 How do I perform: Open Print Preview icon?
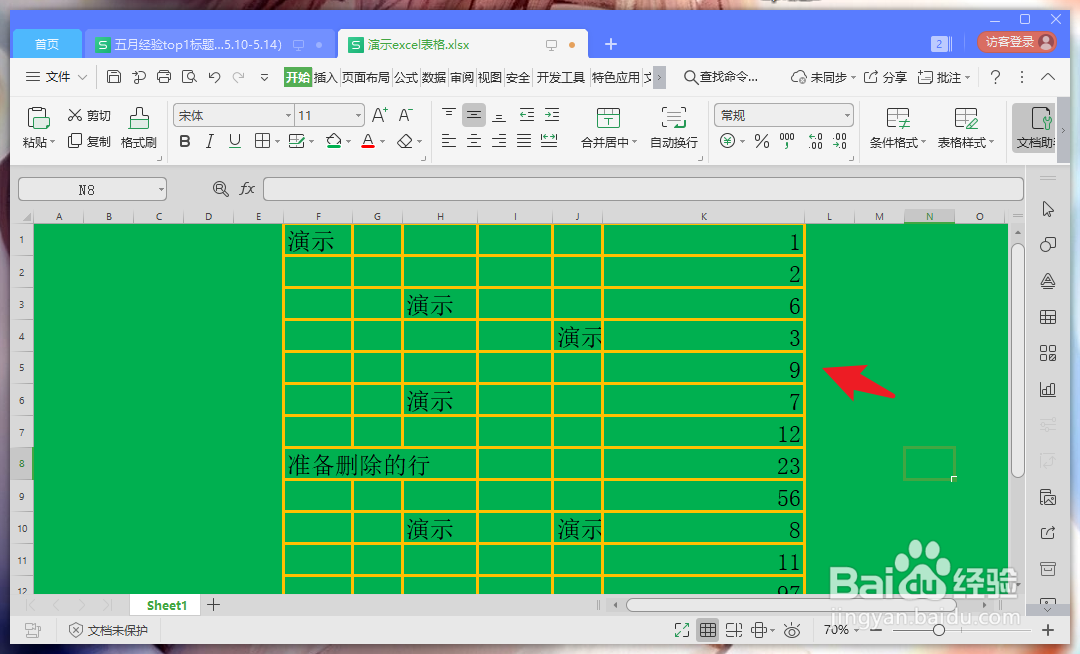(x=189, y=77)
